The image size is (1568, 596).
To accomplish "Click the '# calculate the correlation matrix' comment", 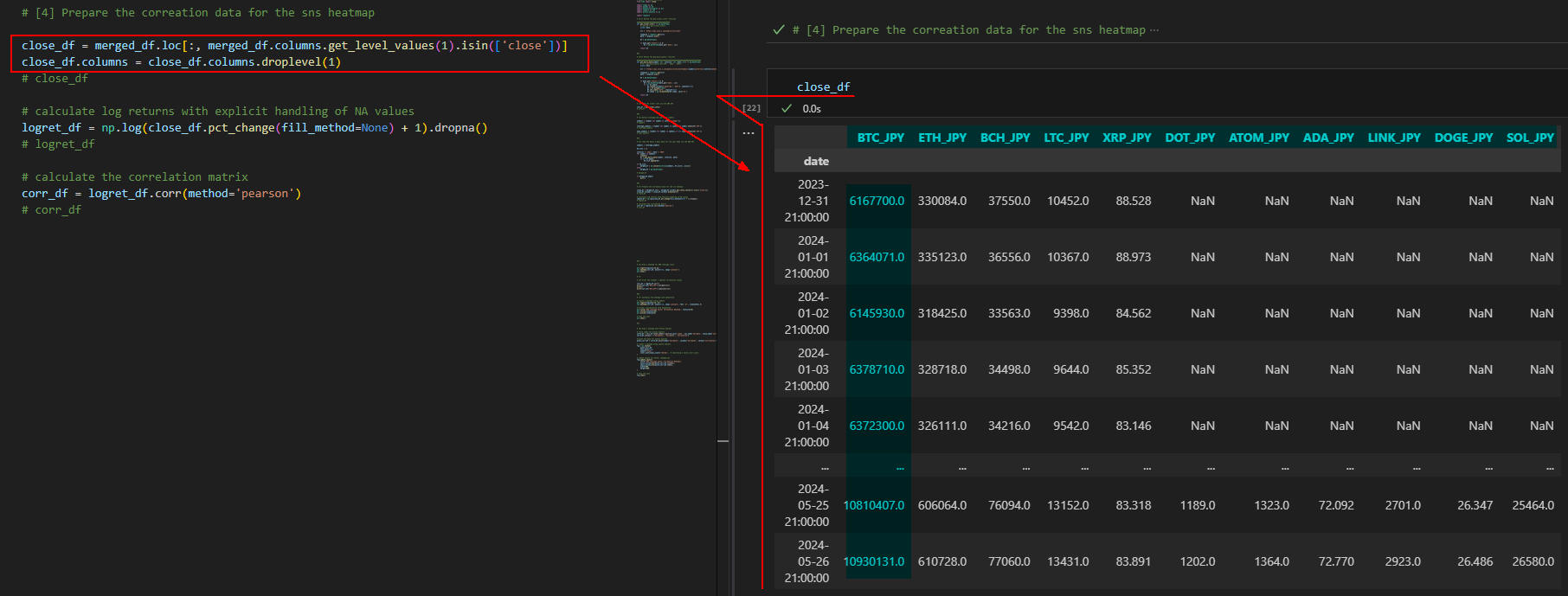I will (135, 177).
